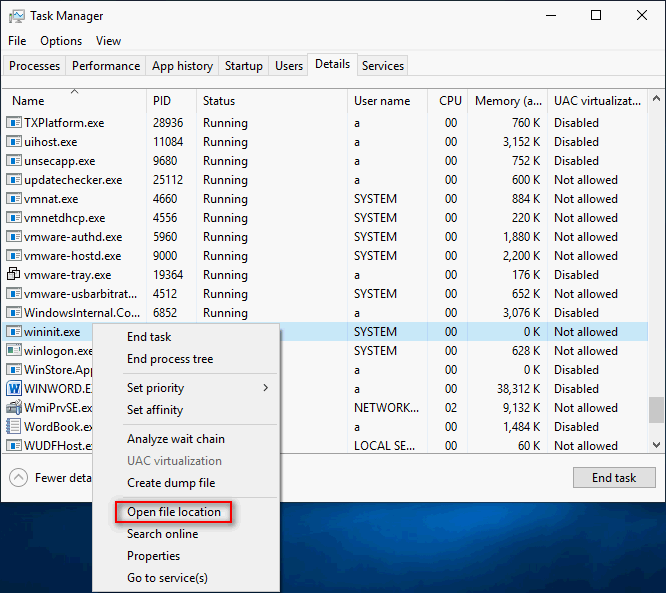Click the vmnat.exe process icon

(x=14, y=199)
